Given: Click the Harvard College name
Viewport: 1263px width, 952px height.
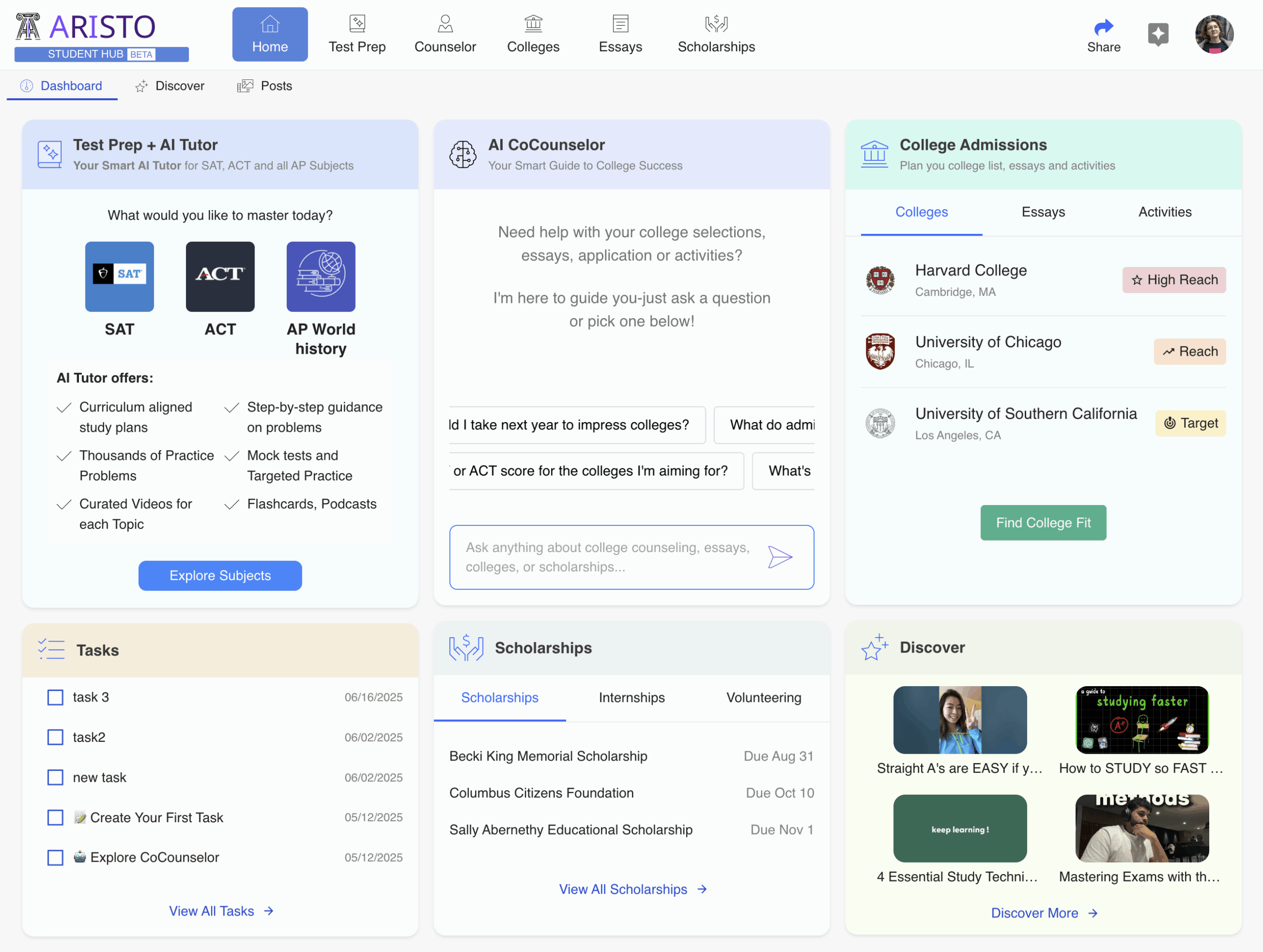Looking at the screenshot, I should pos(970,270).
